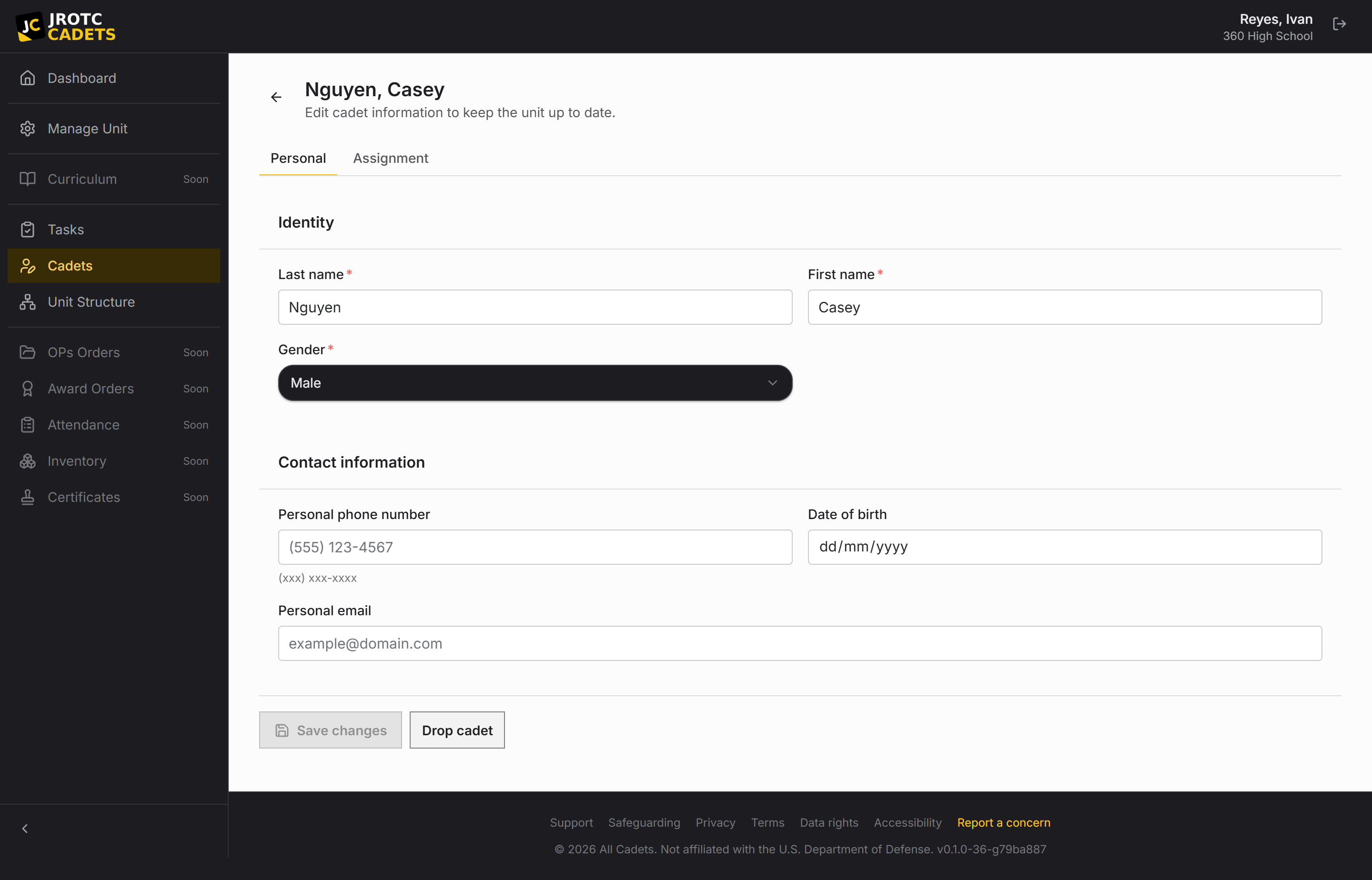This screenshot has width=1372, height=880.
Task: Click the Dashboard label in sidebar
Action: [82, 78]
